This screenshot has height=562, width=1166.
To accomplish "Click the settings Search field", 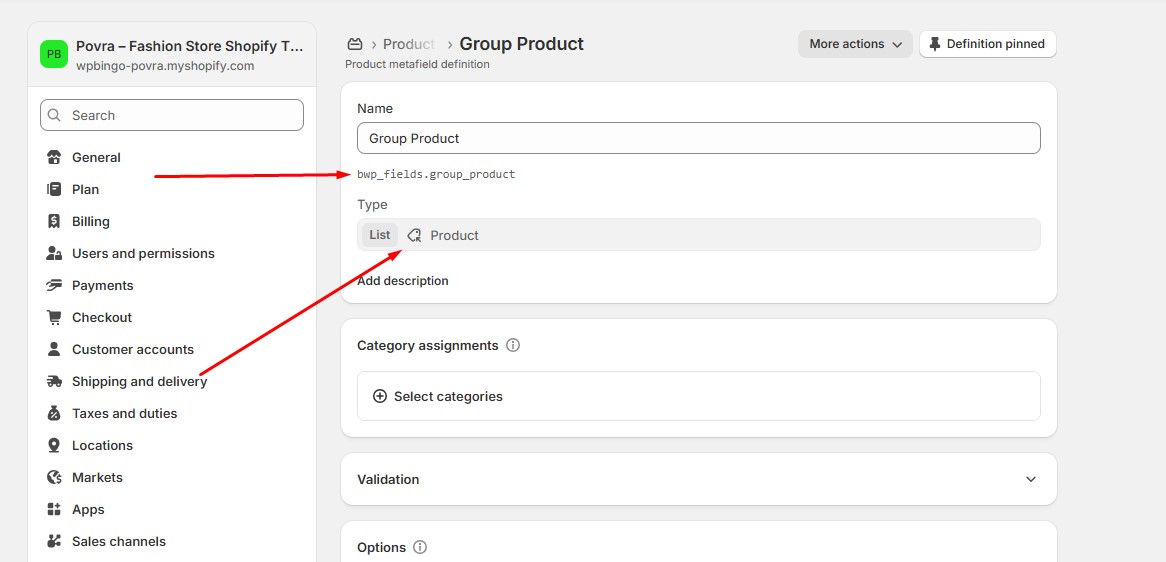I will (x=172, y=115).
